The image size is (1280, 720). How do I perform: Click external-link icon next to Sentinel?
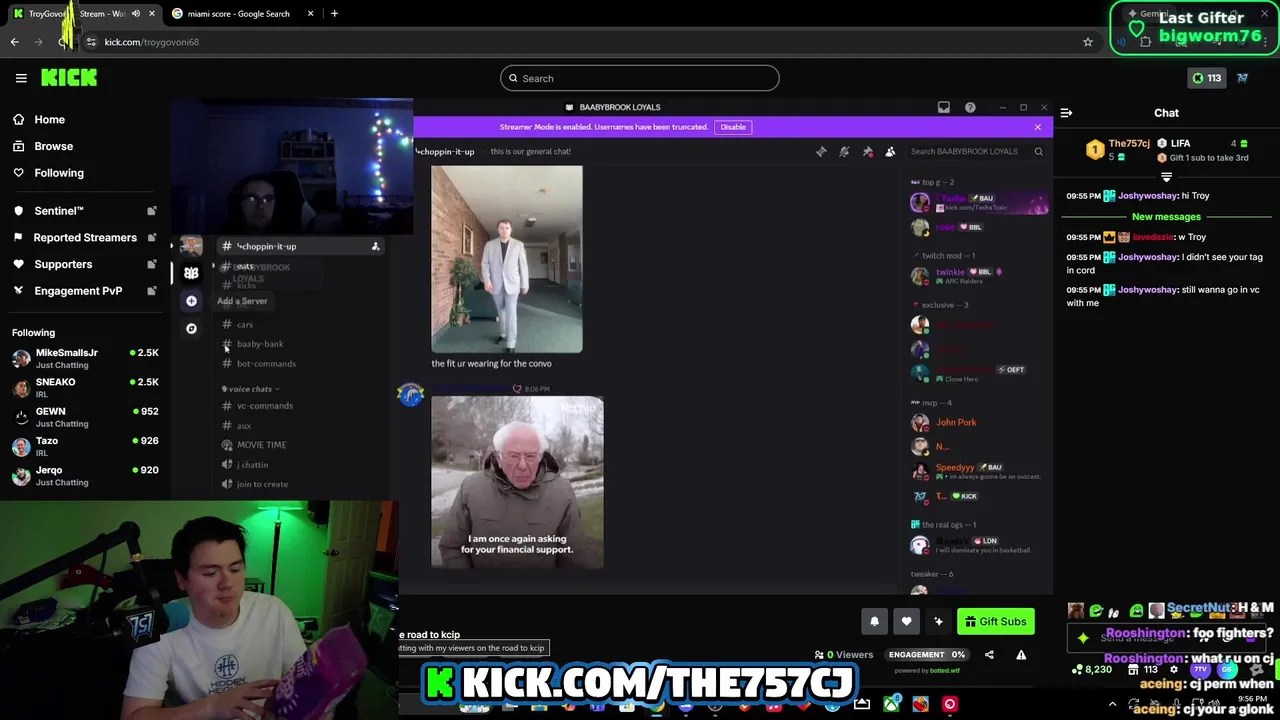(152, 211)
